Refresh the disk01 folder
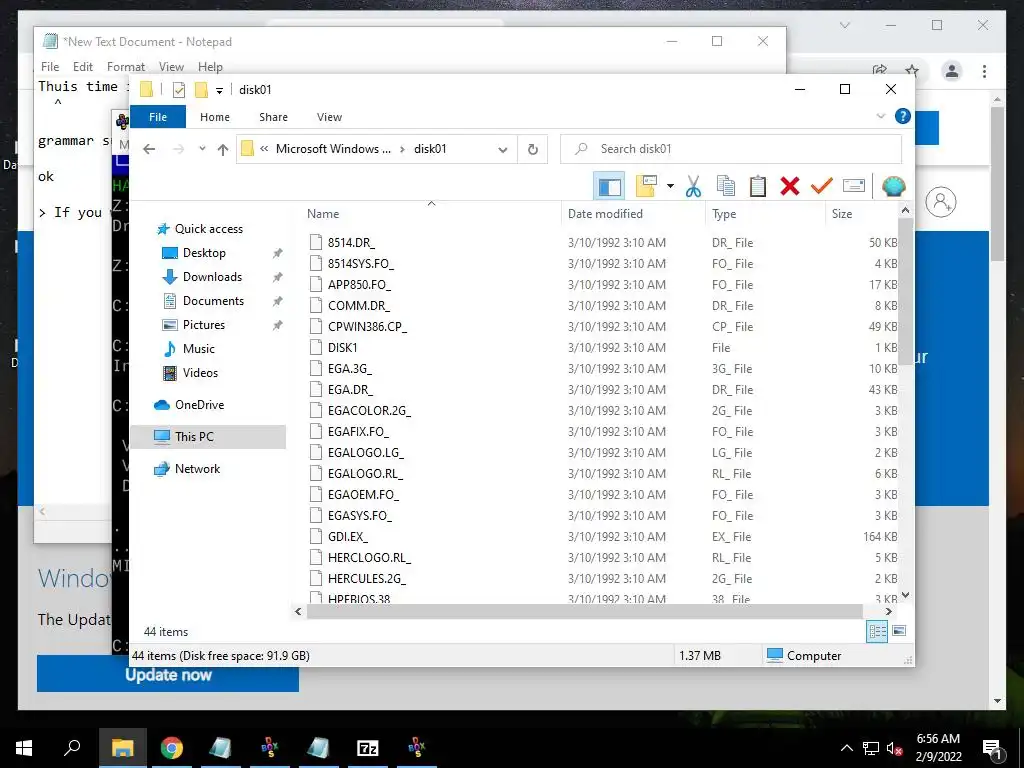The width and height of the screenshot is (1024, 768). point(533,150)
